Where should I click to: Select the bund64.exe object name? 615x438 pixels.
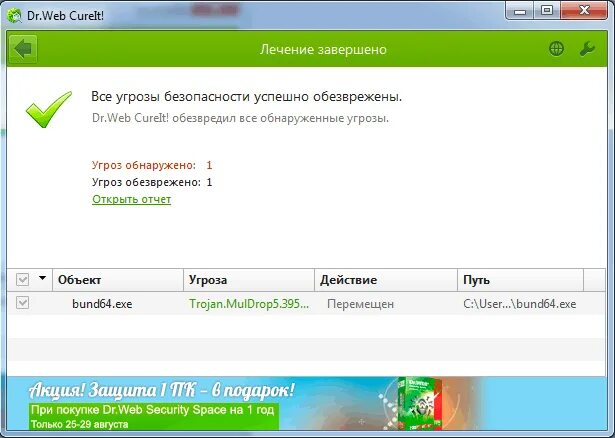tap(102, 304)
